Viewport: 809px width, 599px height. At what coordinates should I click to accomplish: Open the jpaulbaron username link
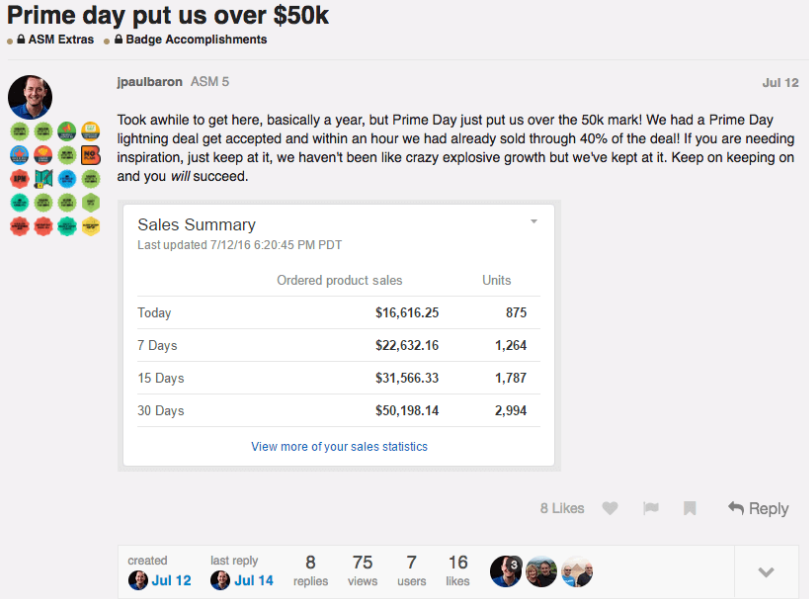pyautogui.click(x=150, y=82)
